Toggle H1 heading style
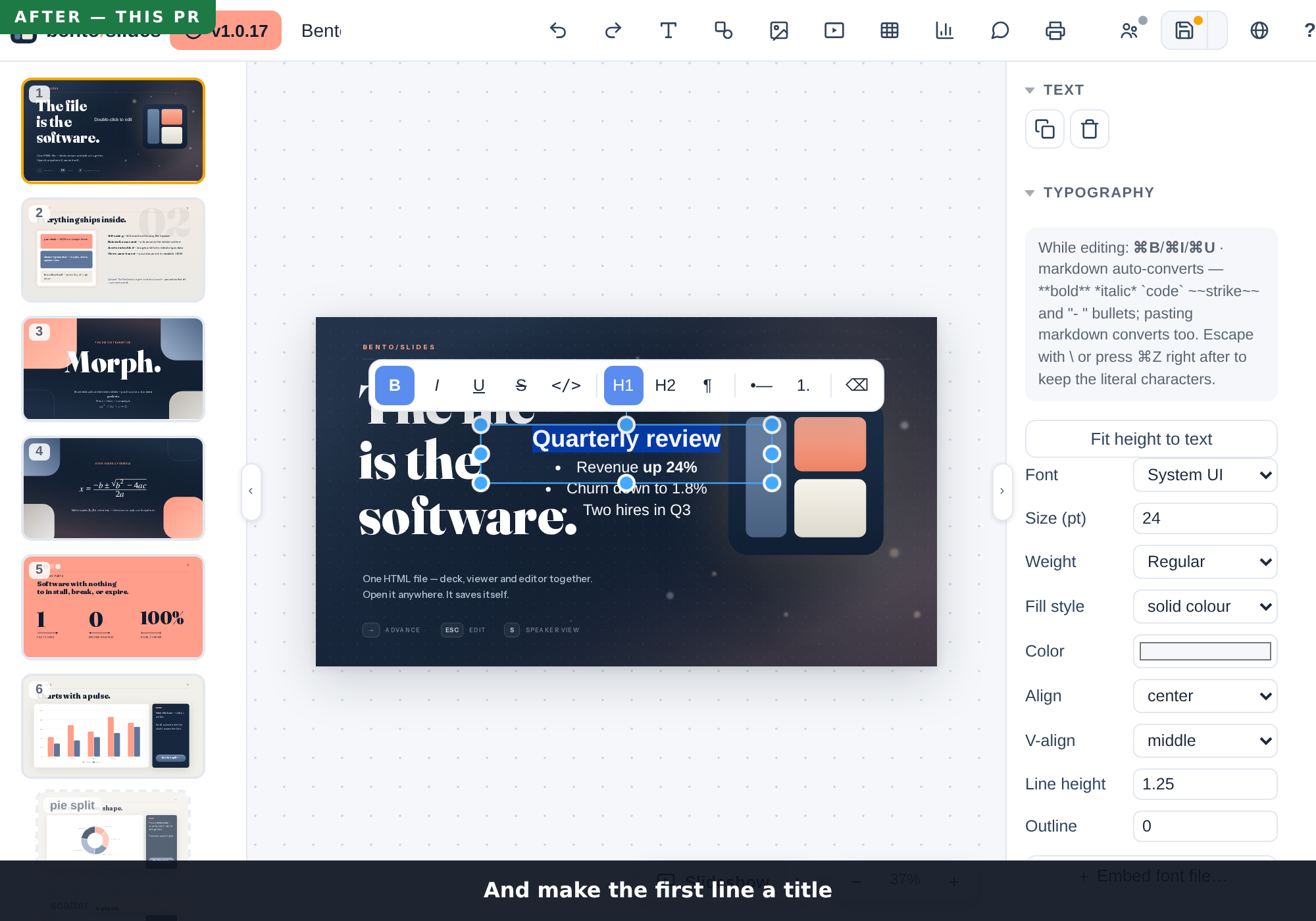This screenshot has width=1316, height=921. coord(623,386)
